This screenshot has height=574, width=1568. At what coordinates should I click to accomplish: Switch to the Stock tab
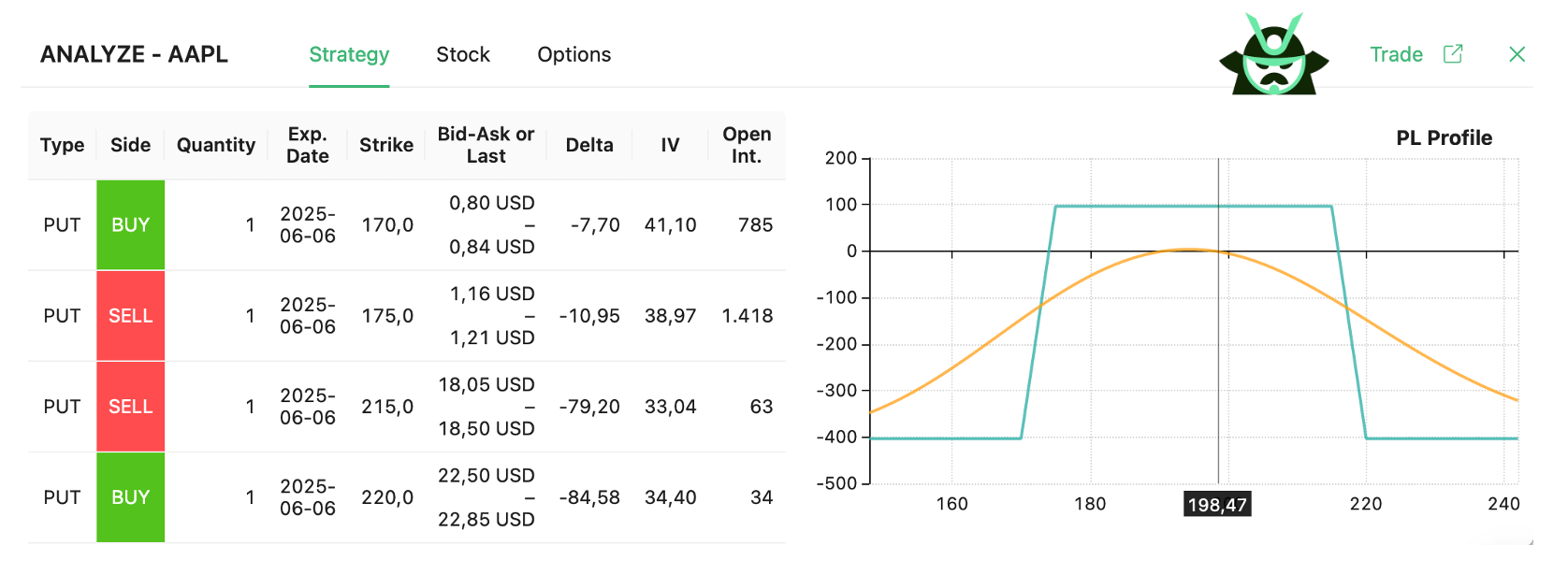tap(462, 54)
